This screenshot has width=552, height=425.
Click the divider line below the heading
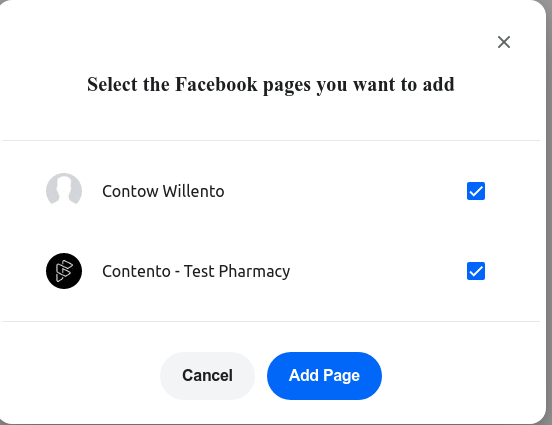[271, 140]
